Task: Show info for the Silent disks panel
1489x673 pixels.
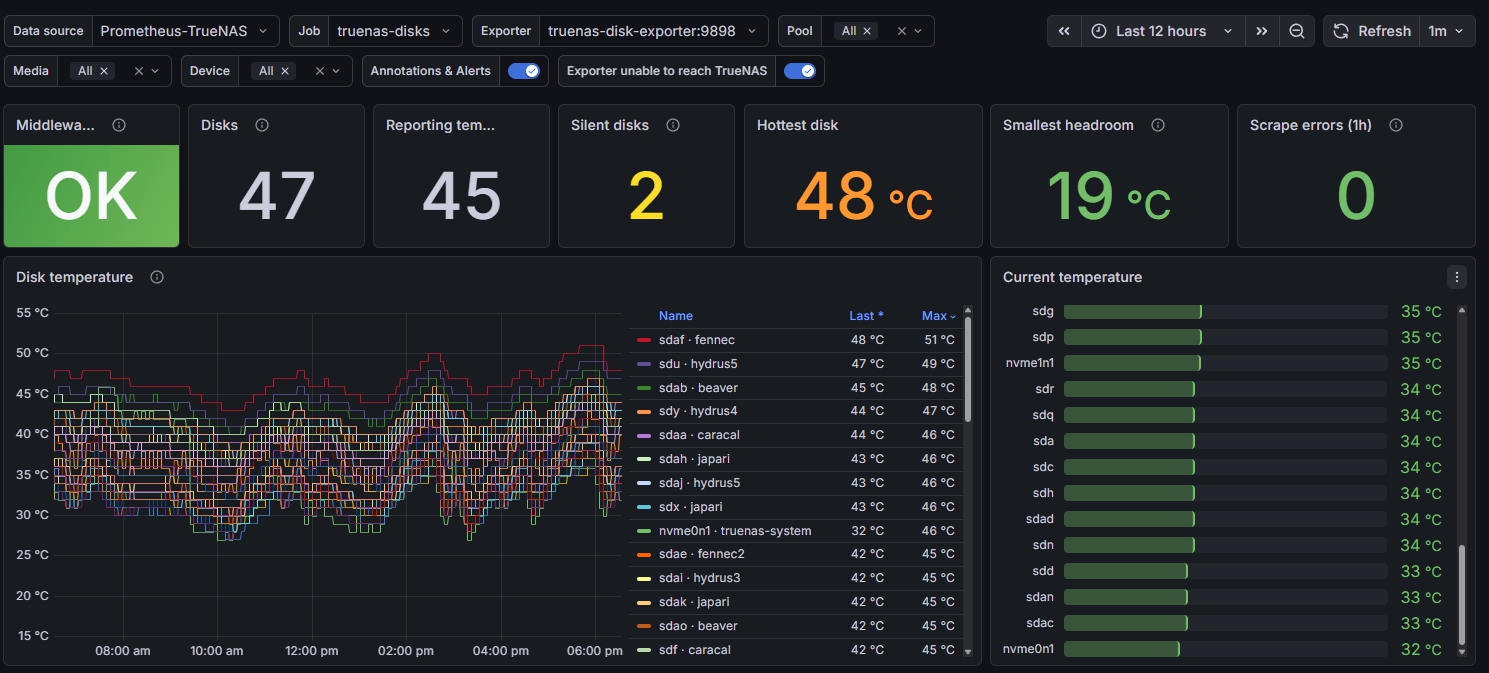Action: 673,125
